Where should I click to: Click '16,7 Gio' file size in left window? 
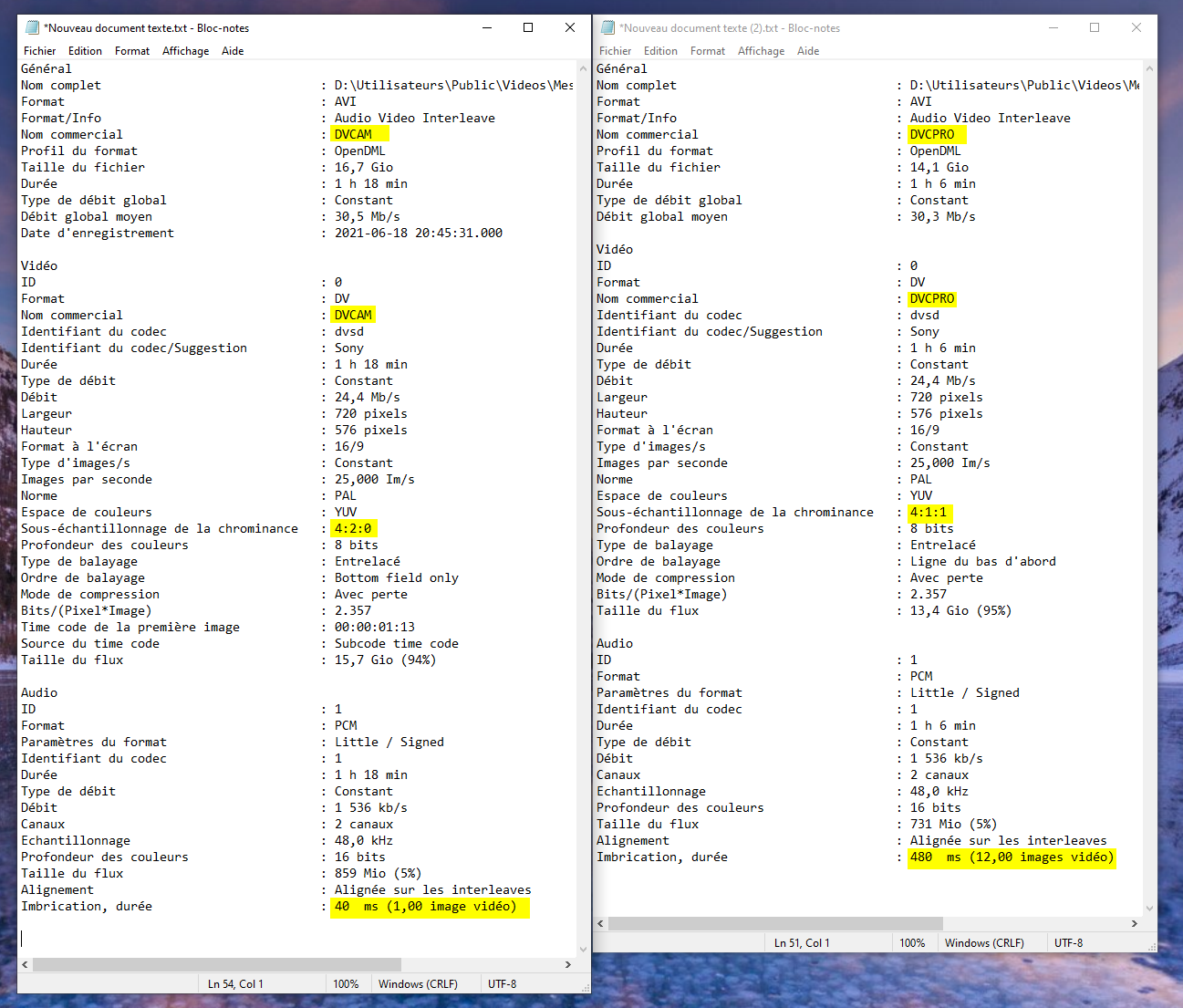(x=364, y=167)
